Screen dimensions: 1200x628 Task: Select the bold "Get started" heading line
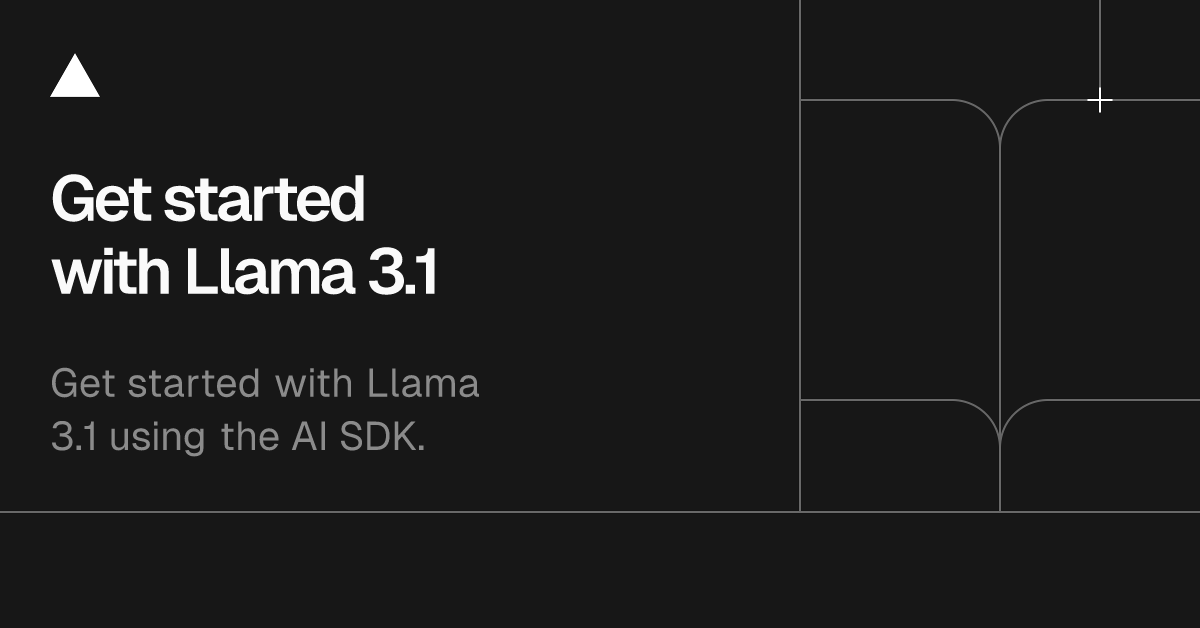tap(208, 200)
